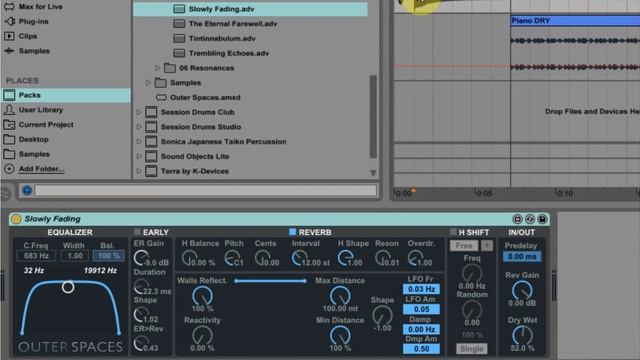
Task: Select the Outer Spaces.amxd device
Action: point(198,97)
